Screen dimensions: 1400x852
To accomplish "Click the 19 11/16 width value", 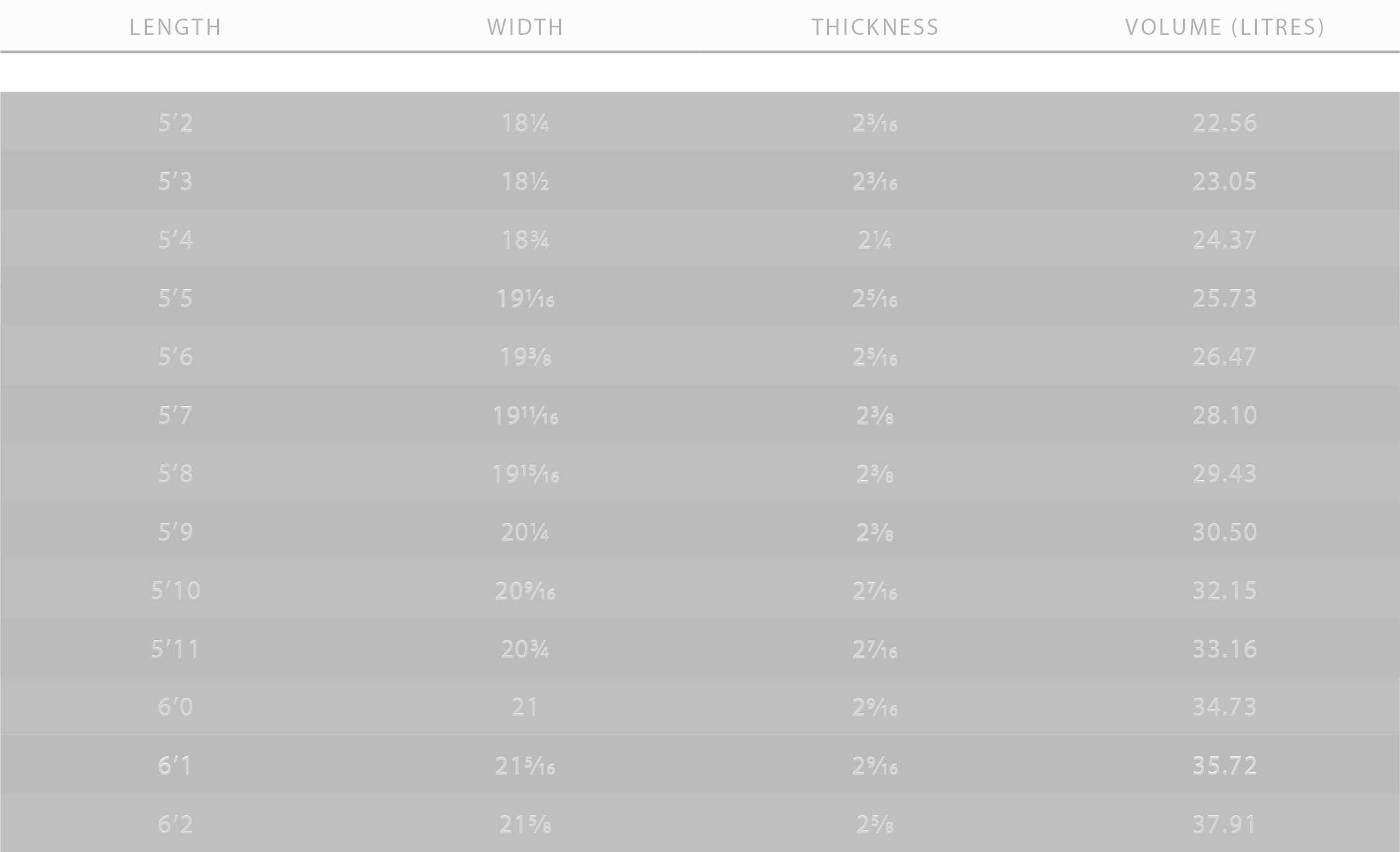I will click(526, 415).
